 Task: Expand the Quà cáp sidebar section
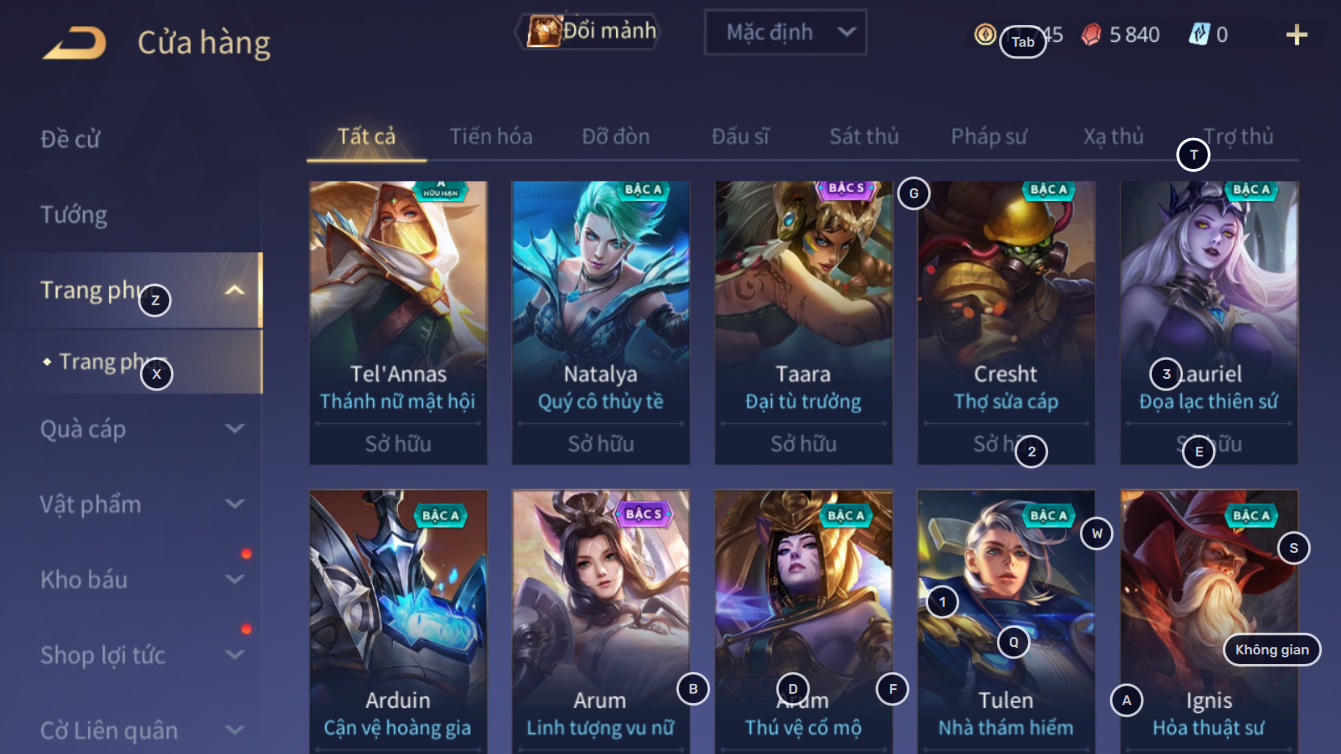click(234, 429)
